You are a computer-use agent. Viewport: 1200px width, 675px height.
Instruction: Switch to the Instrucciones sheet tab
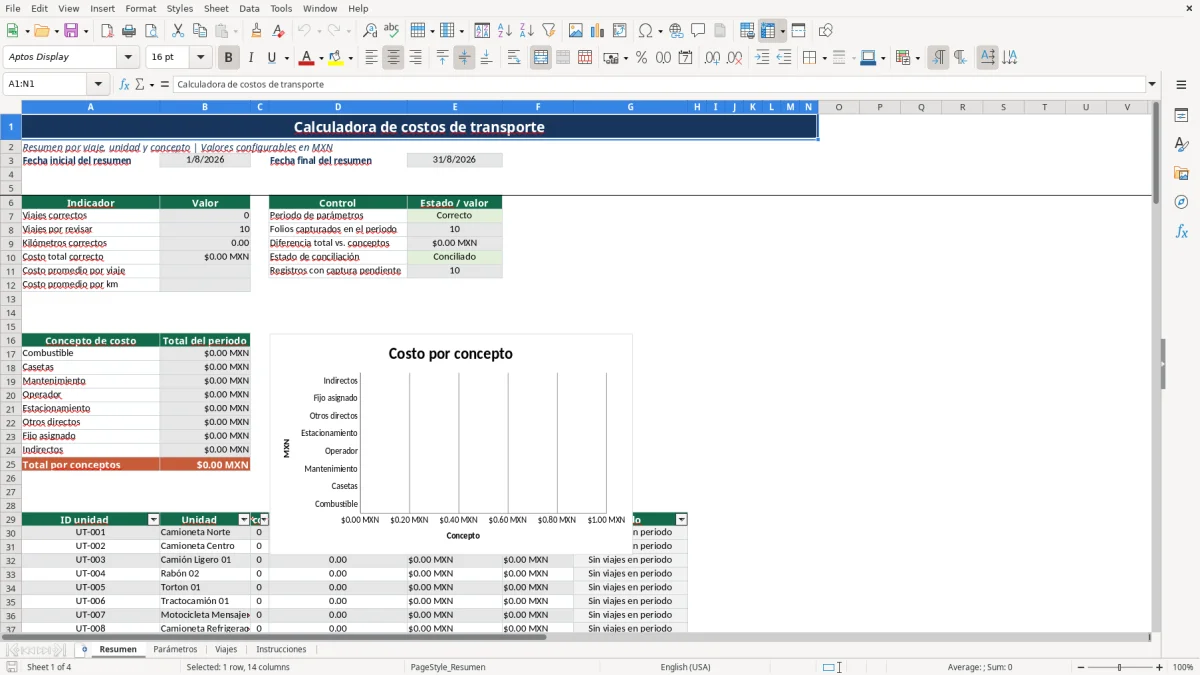[281, 649]
